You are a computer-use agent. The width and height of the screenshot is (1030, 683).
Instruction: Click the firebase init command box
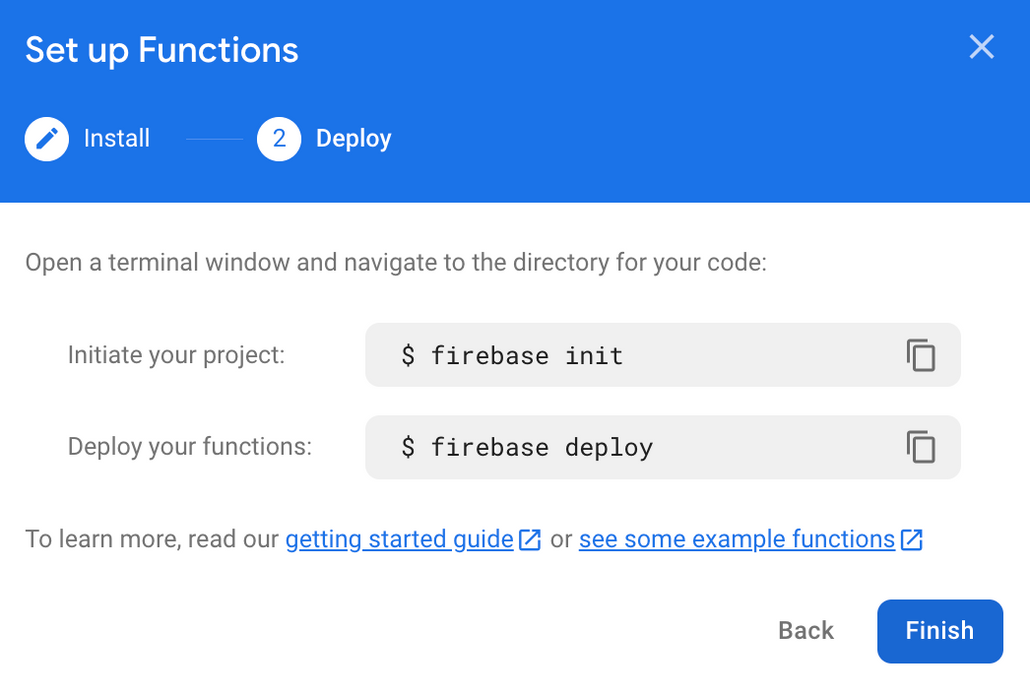pos(663,355)
